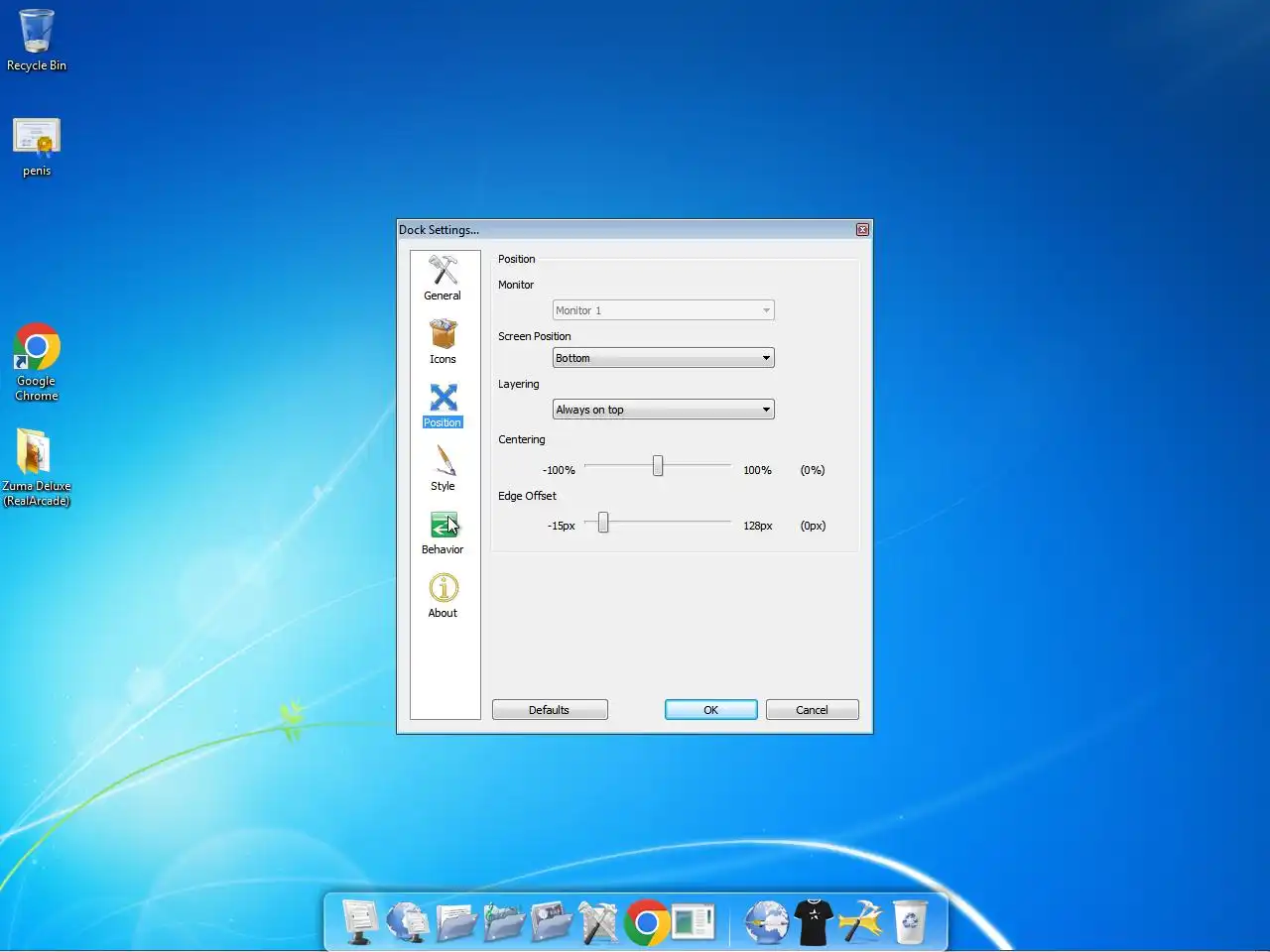Click the Centering -100% label
The width and height of the screenshot is (1270, 952).
point(559,470)
